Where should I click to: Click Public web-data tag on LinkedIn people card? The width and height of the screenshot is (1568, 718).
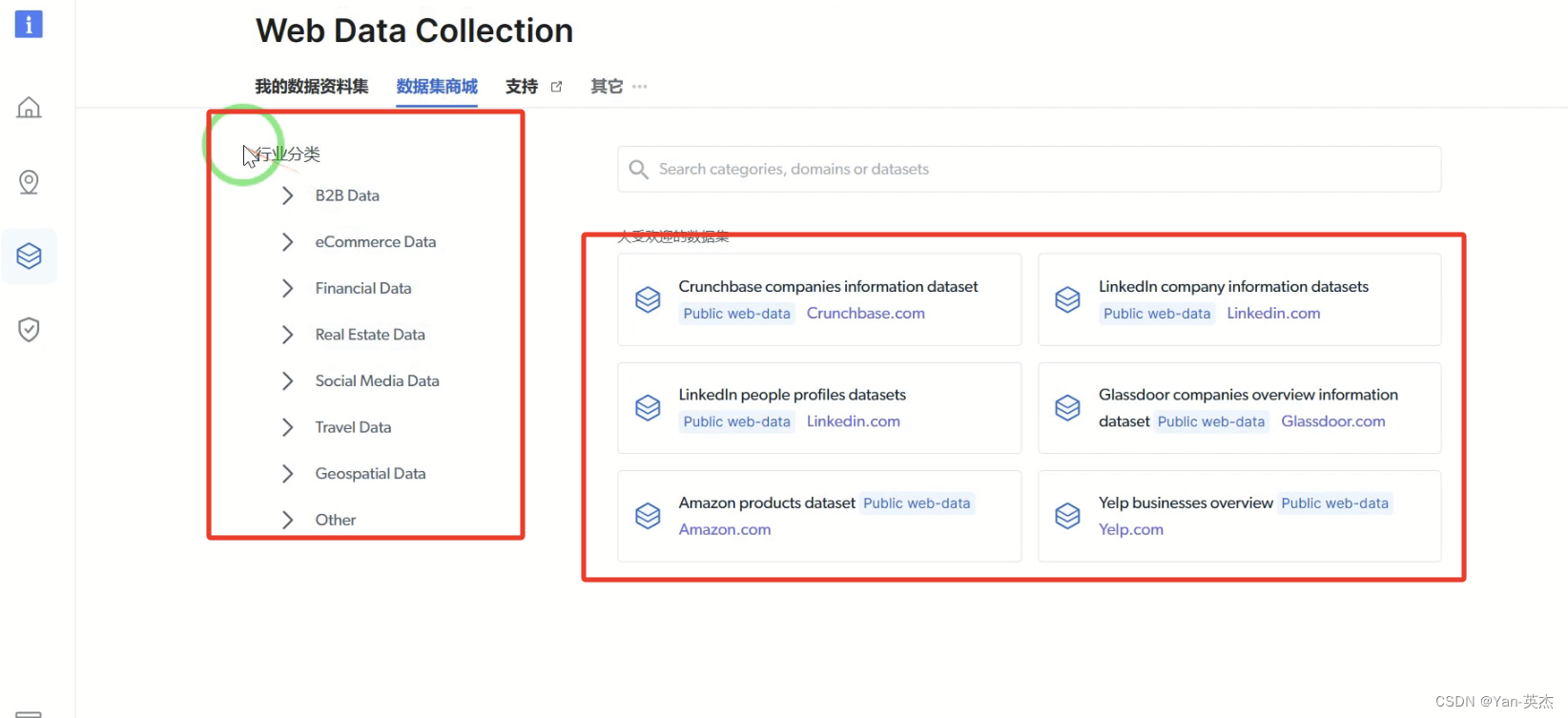click(x=736, y=421)
